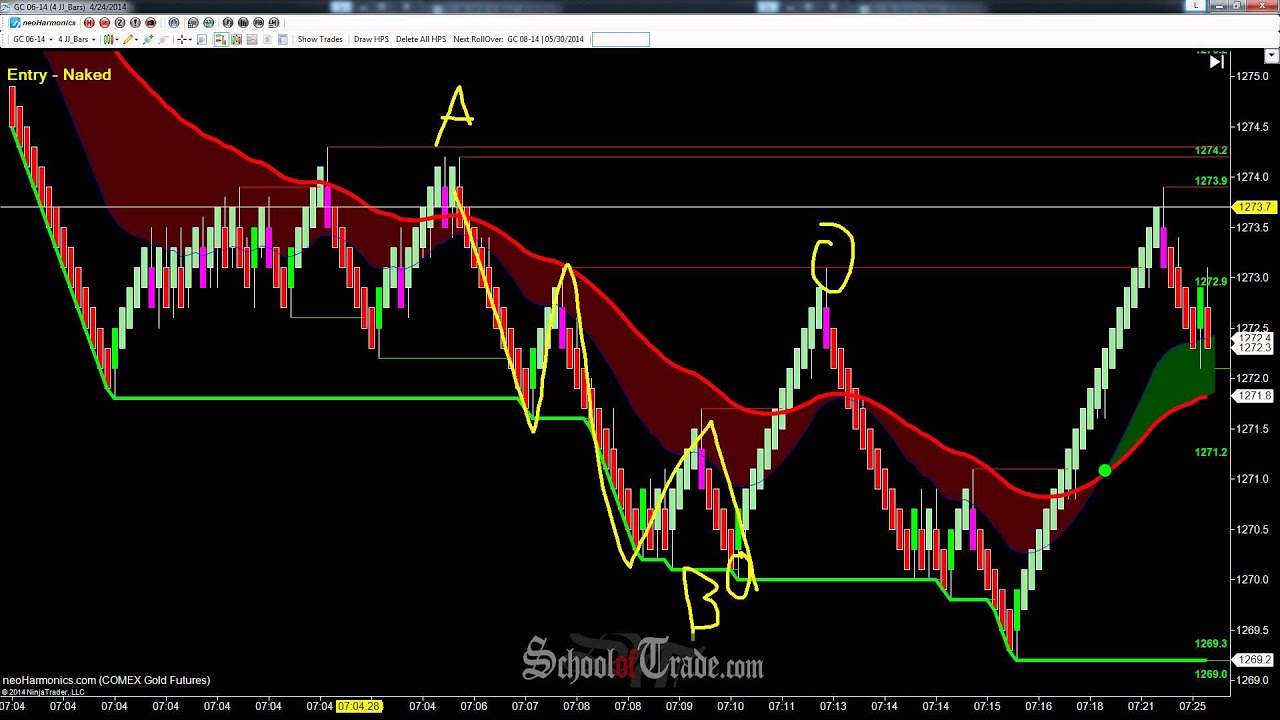
Task: Click the blue and red circle icon
Action: pyautogui.click(x=174, y=23)
